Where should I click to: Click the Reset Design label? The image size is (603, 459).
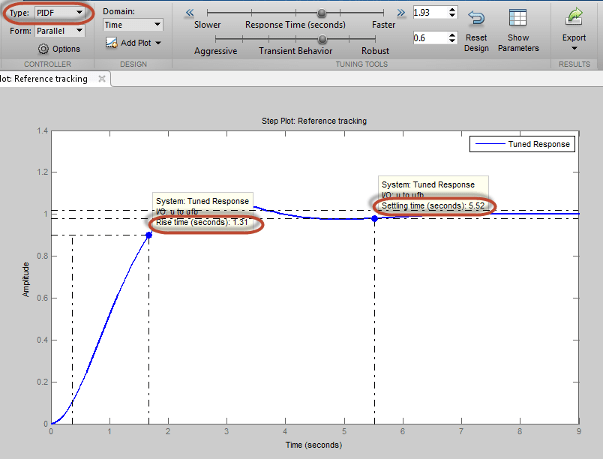click(476, 43)
